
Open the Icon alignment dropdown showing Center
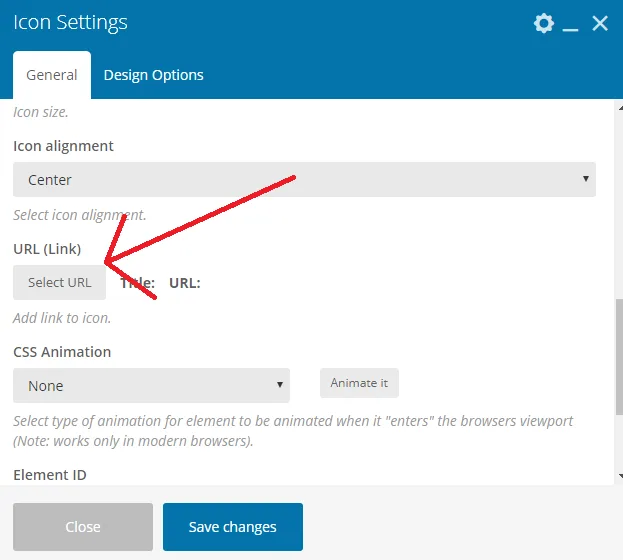tap(304, 179)
